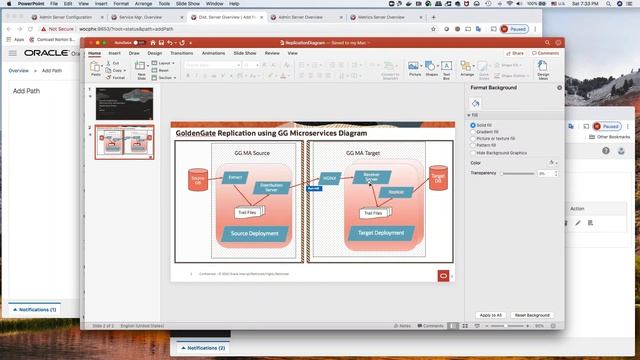Screen dimensions: 640x360
Task: Expand the New Slide dropdown arrow
Action: tap(147, 66)
